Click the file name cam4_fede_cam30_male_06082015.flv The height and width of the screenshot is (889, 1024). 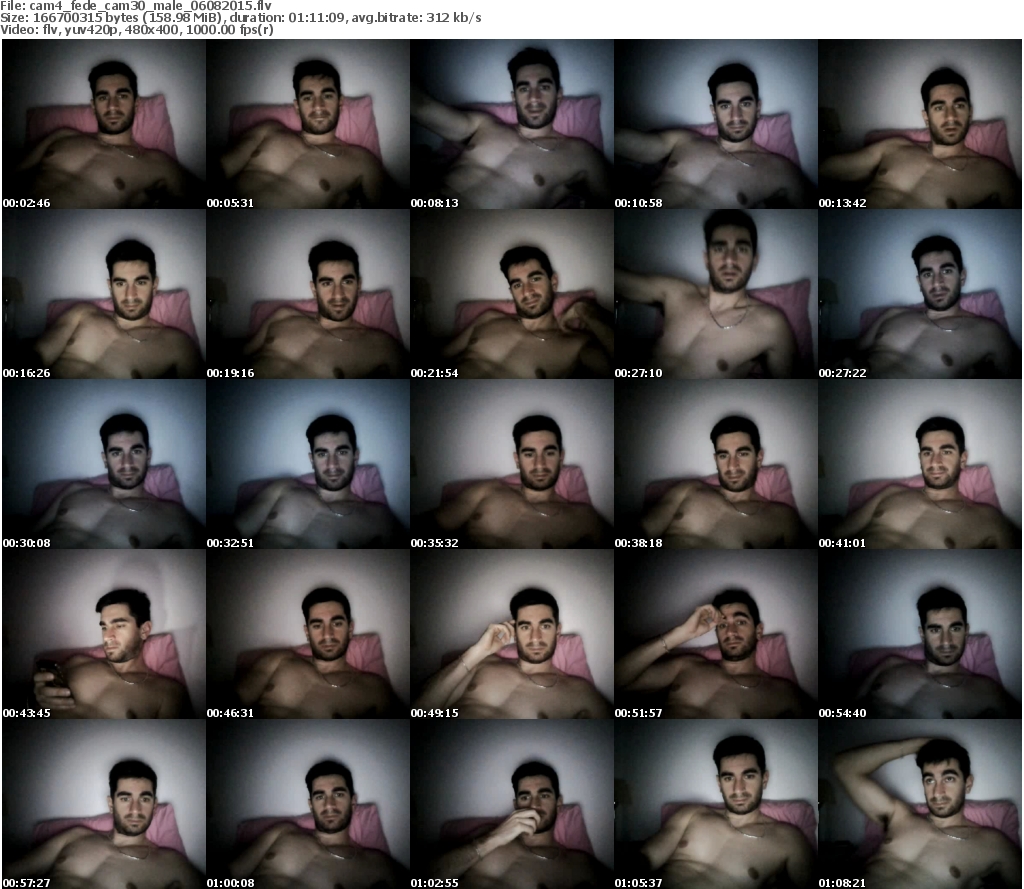[x=150, y=6]
